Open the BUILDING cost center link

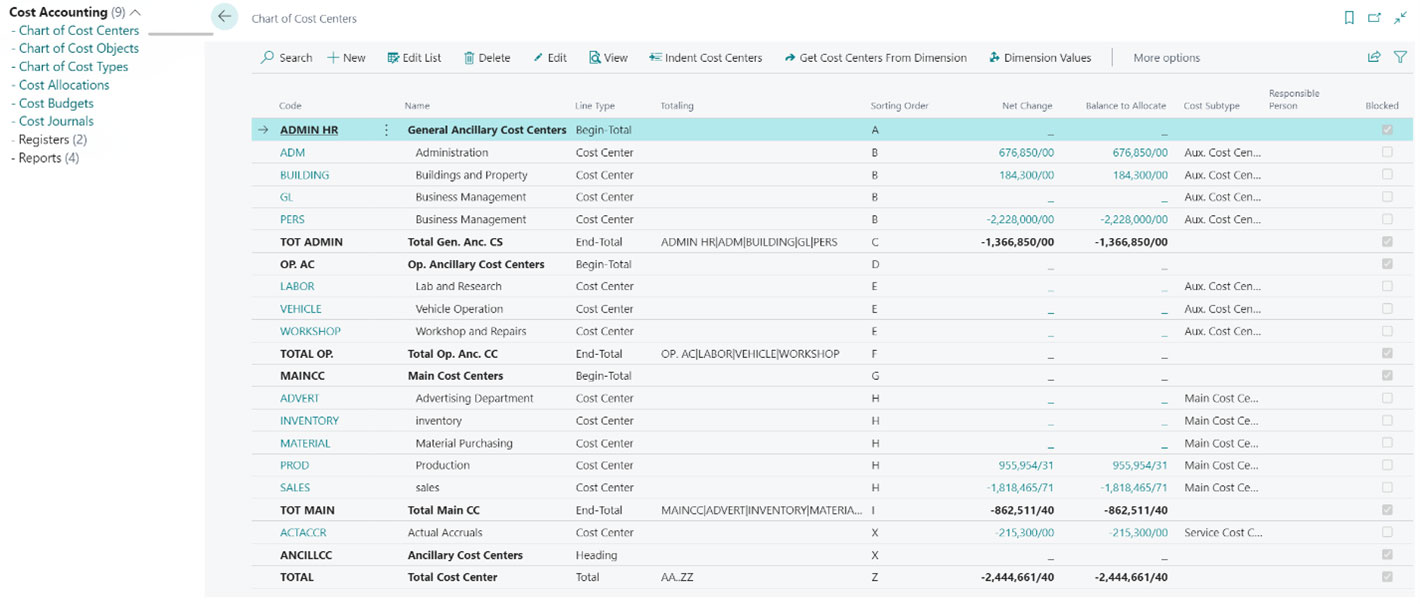pyautogui.click(x=304, y=175)
